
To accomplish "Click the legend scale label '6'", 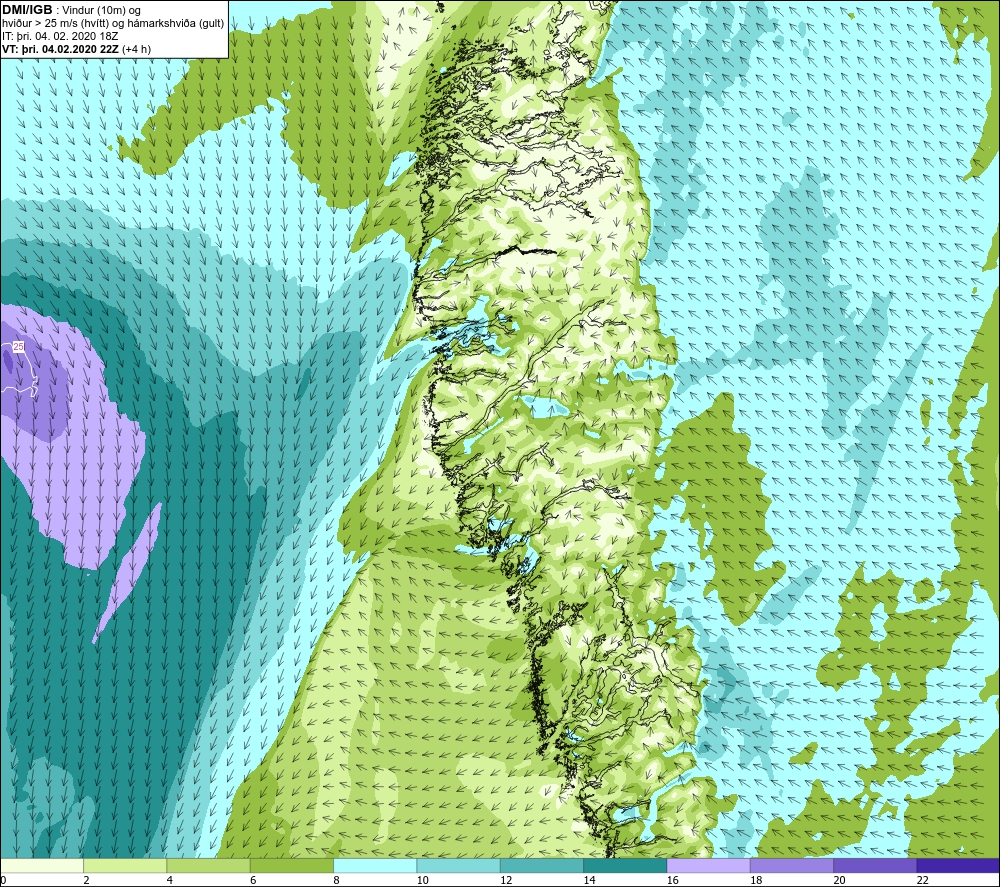I will click(253, 880).
